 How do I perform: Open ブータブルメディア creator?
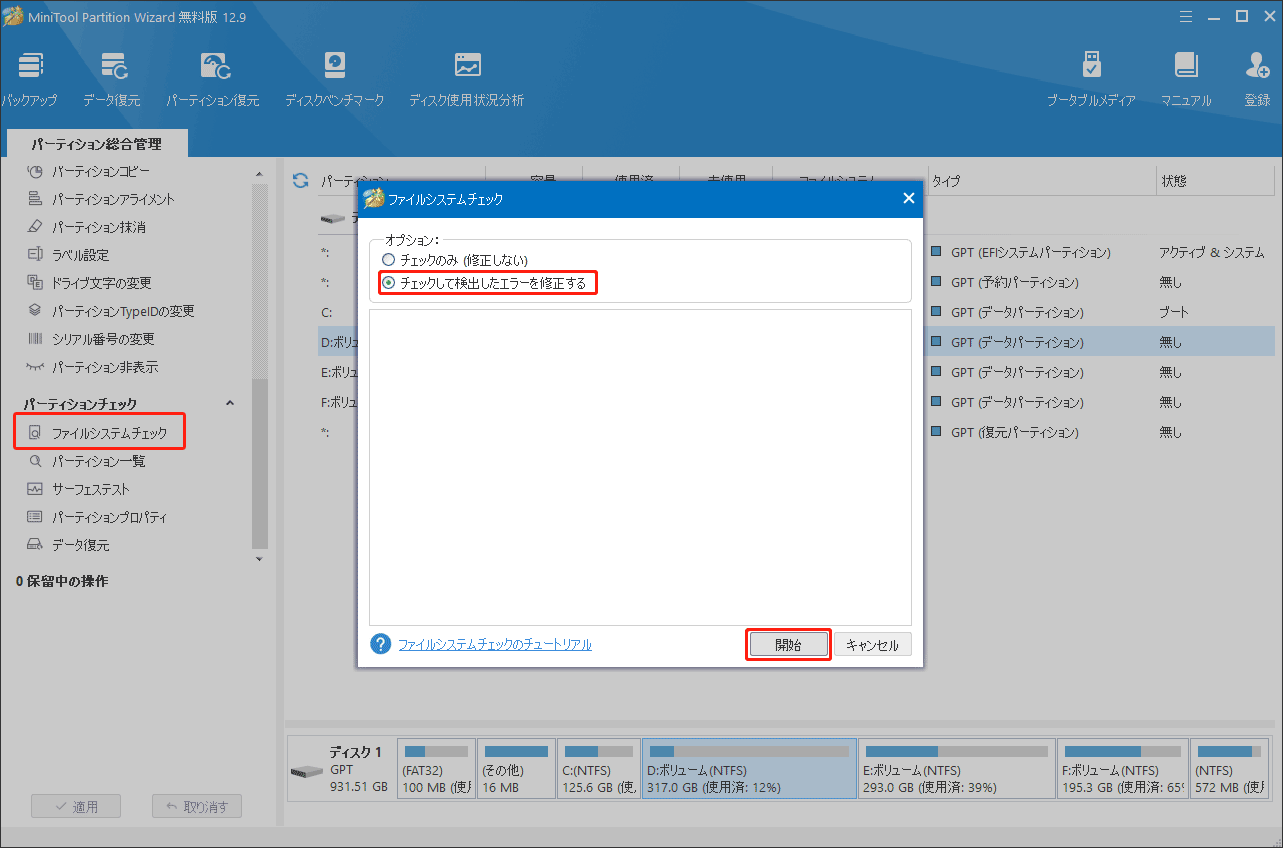1091,80
